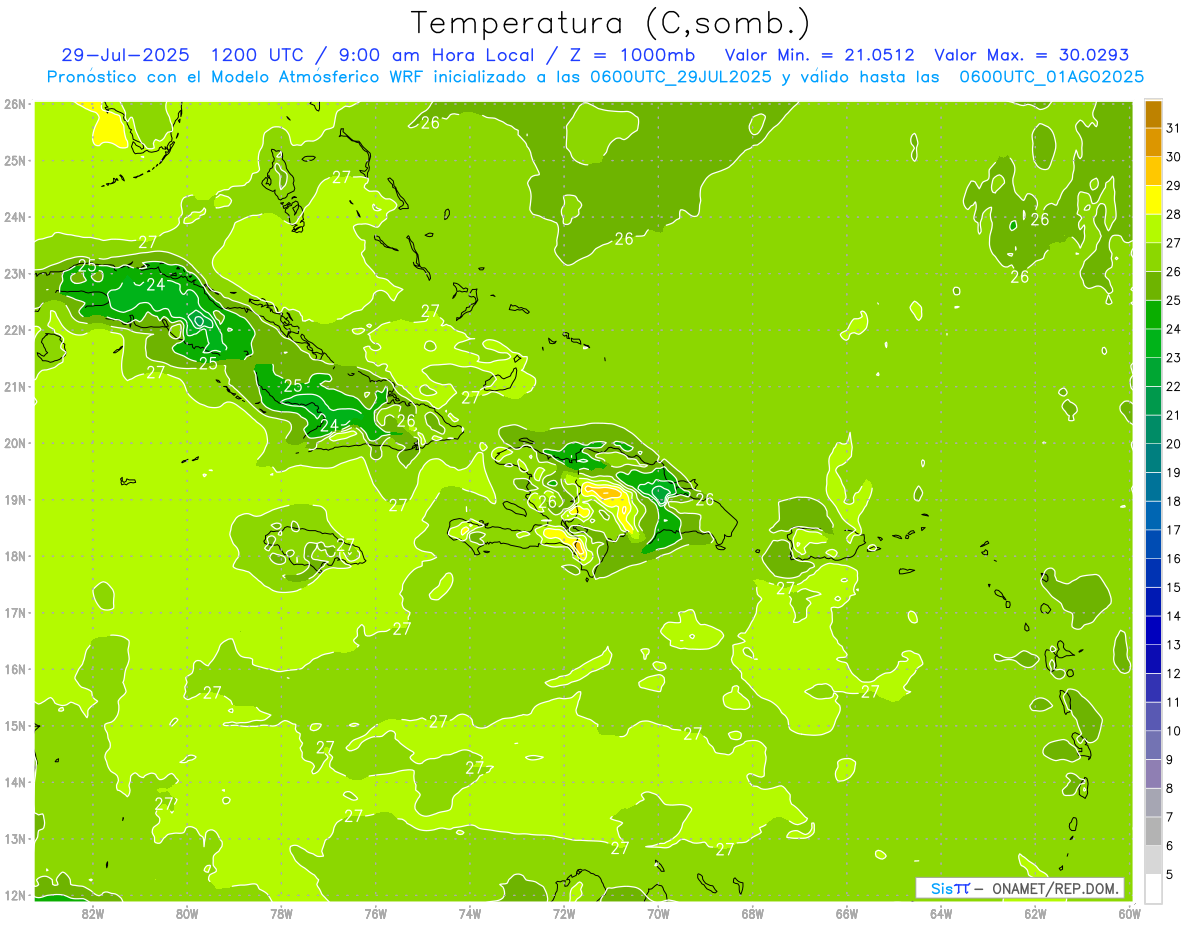
Task: Pick the dark blue legend band between 12 and 13
Action: [x=1153, y=659]
